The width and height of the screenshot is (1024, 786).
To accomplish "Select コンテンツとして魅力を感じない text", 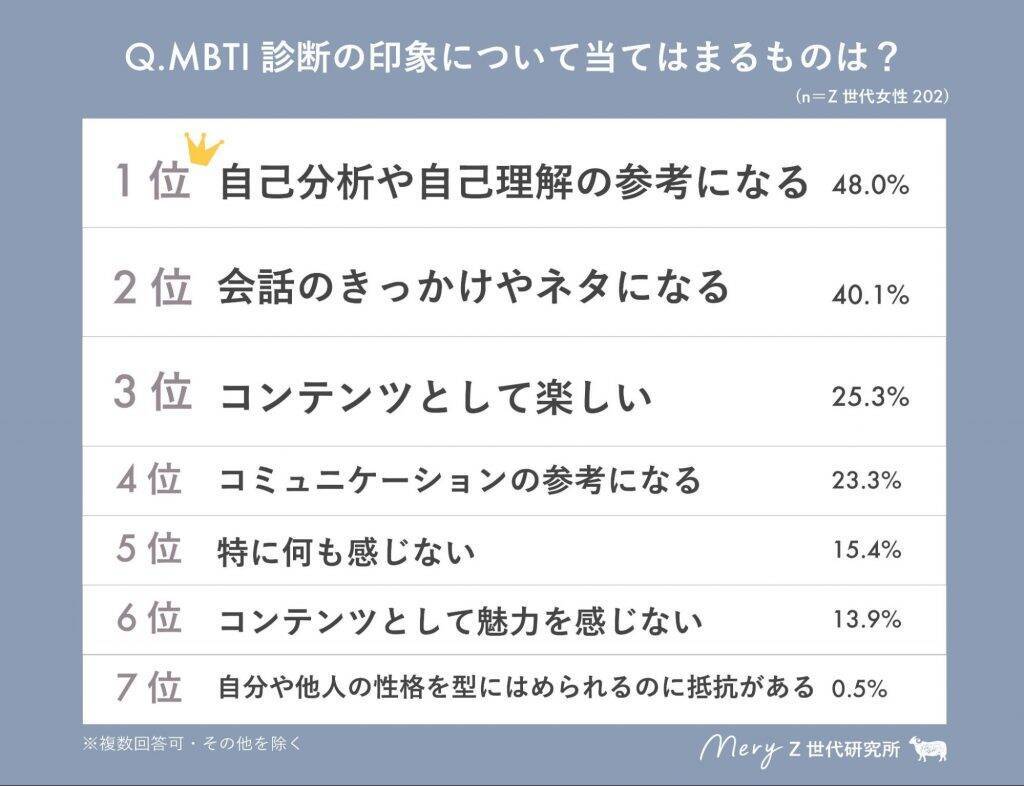I will click(460, 621).
